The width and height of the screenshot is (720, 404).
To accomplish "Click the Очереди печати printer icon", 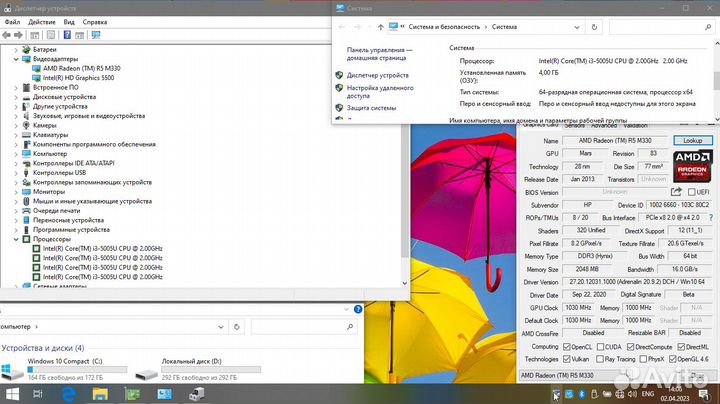I will tap(26, 211).
